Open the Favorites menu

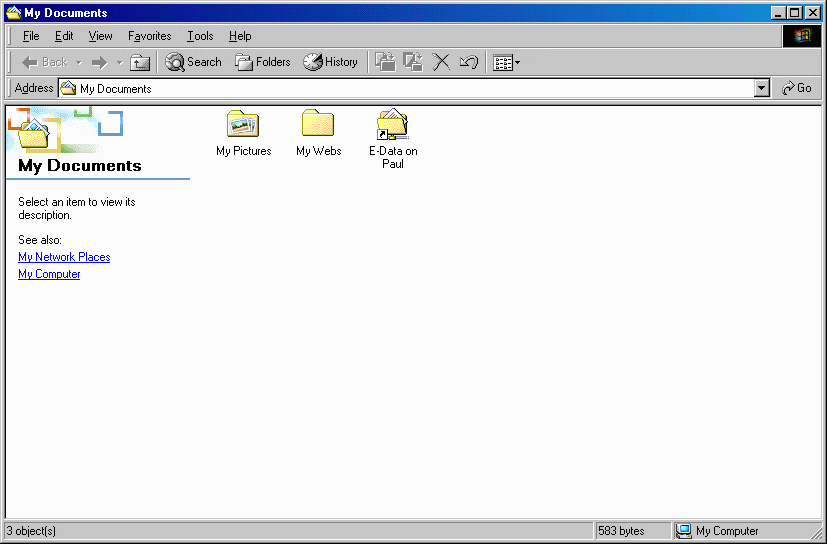pyautogui.click(x=149, y=36)
